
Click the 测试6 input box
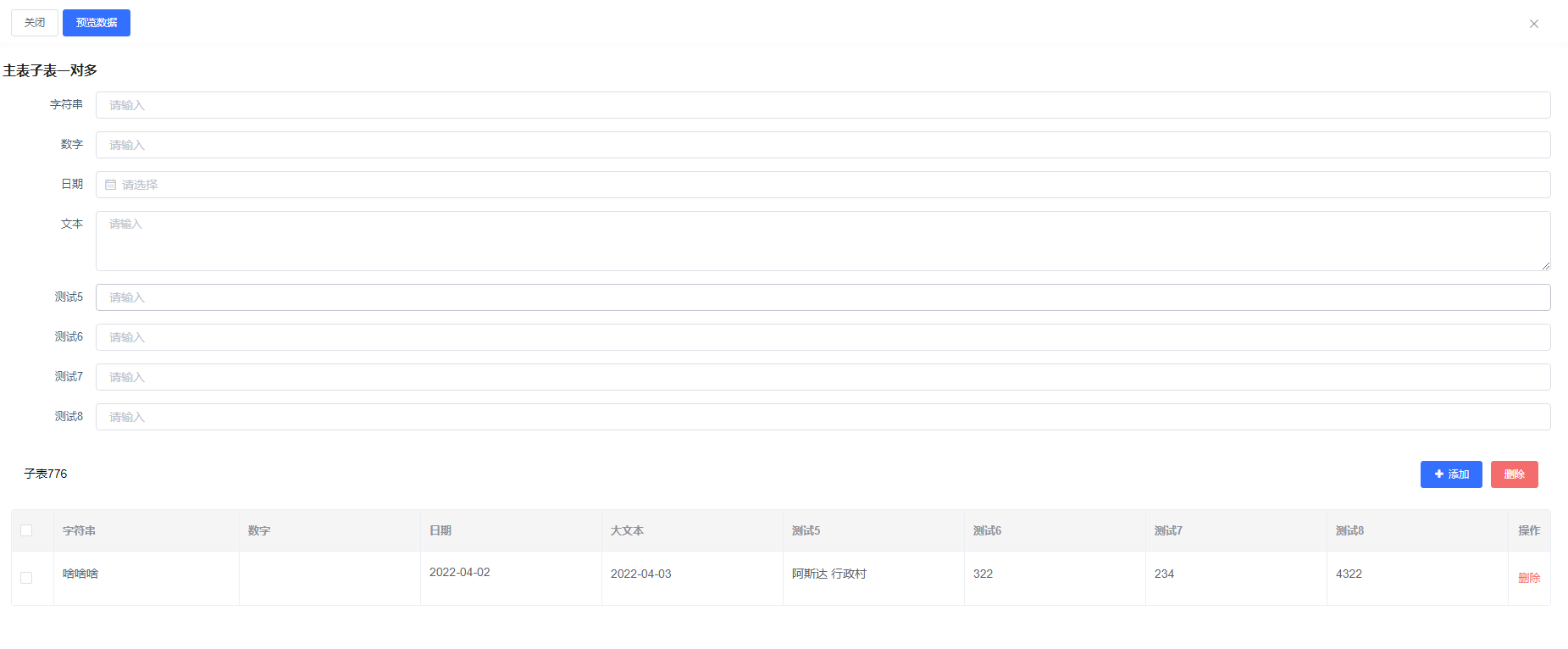(x=822, y=337)
